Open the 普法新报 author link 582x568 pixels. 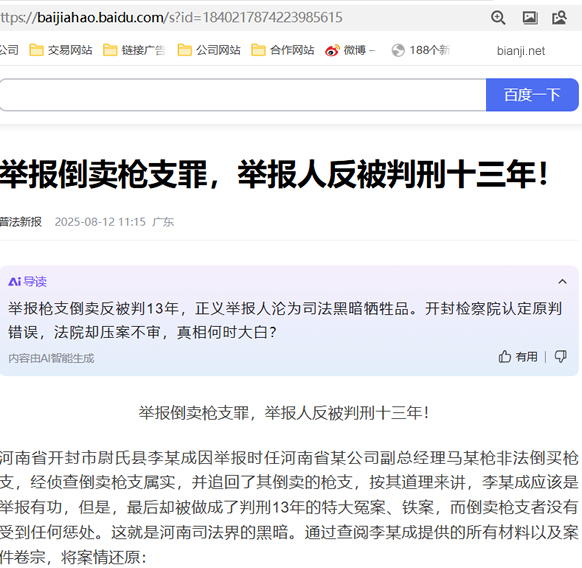click(x=20, y=222)
